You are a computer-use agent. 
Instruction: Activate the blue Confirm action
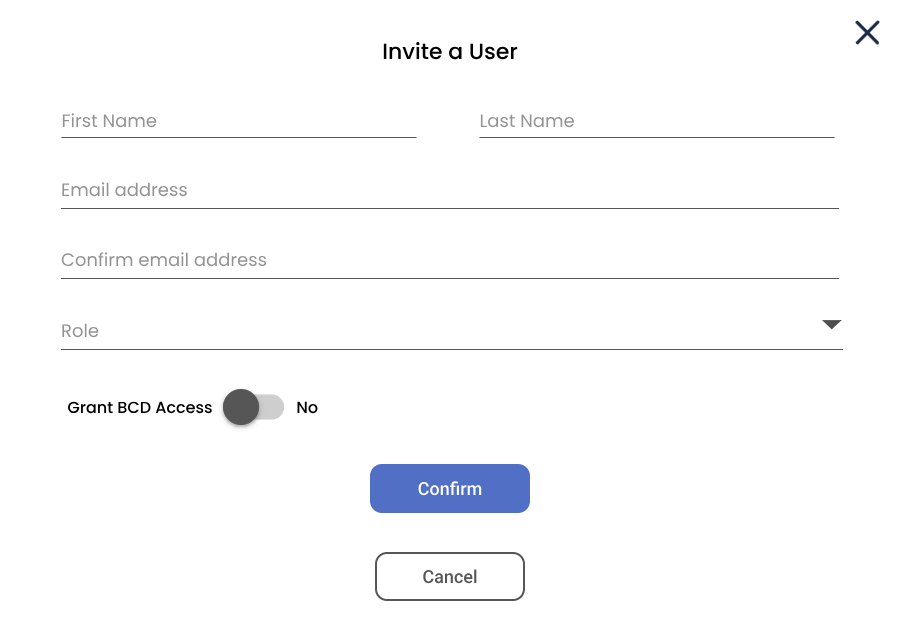tap(449, 488)
